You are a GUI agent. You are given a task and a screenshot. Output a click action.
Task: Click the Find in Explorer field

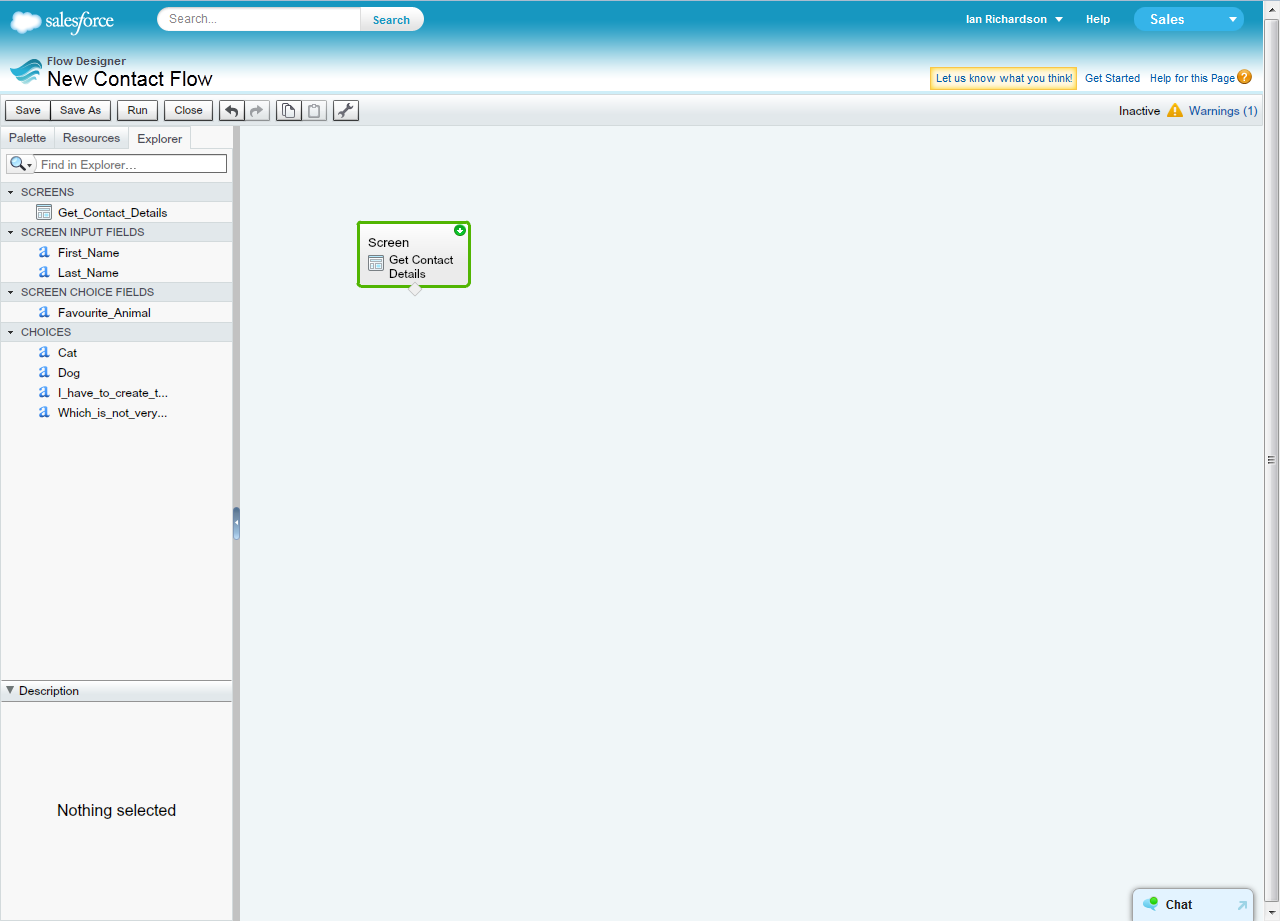[x=131, y=164]
